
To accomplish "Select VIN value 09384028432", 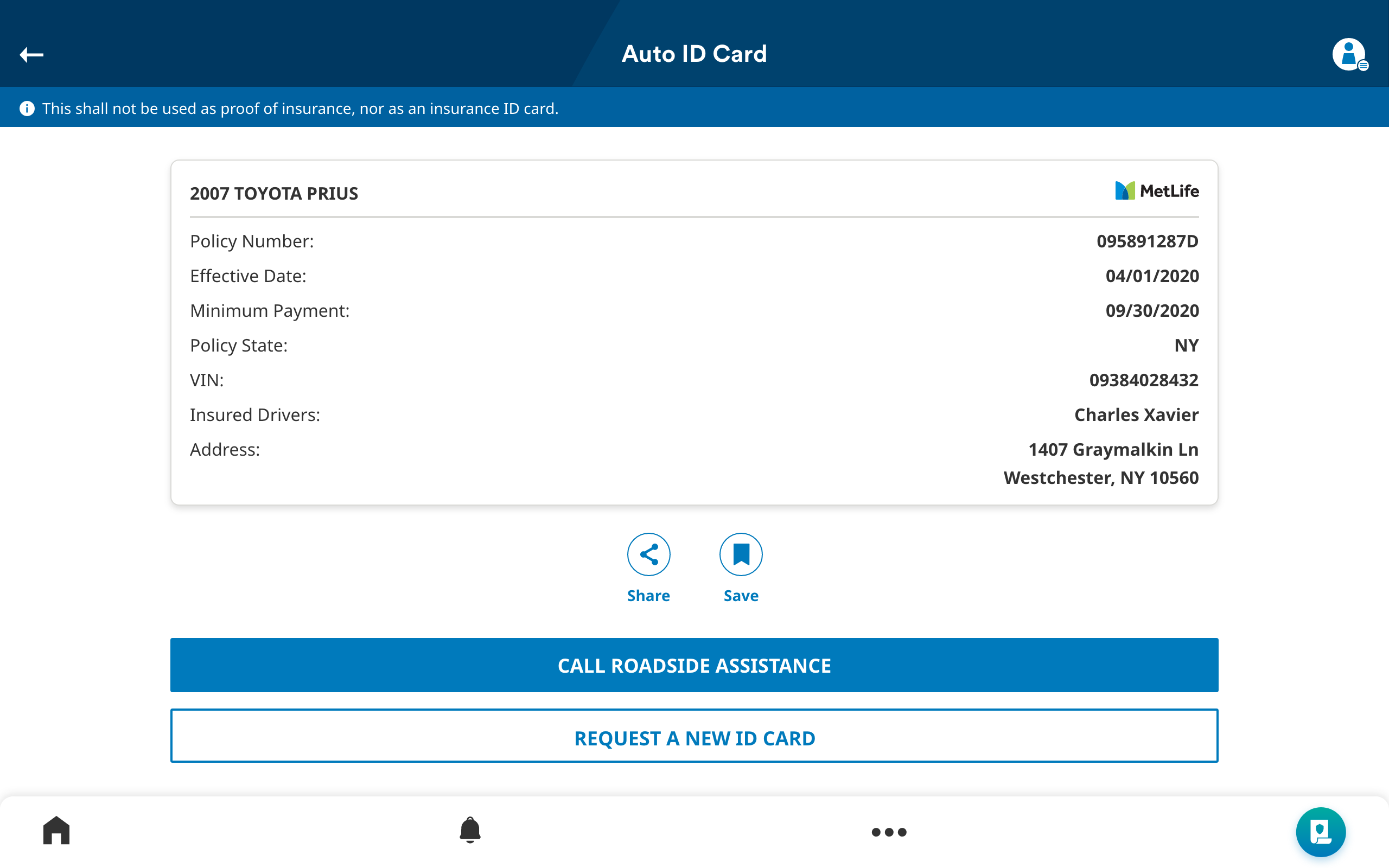I will [1144, 380].
